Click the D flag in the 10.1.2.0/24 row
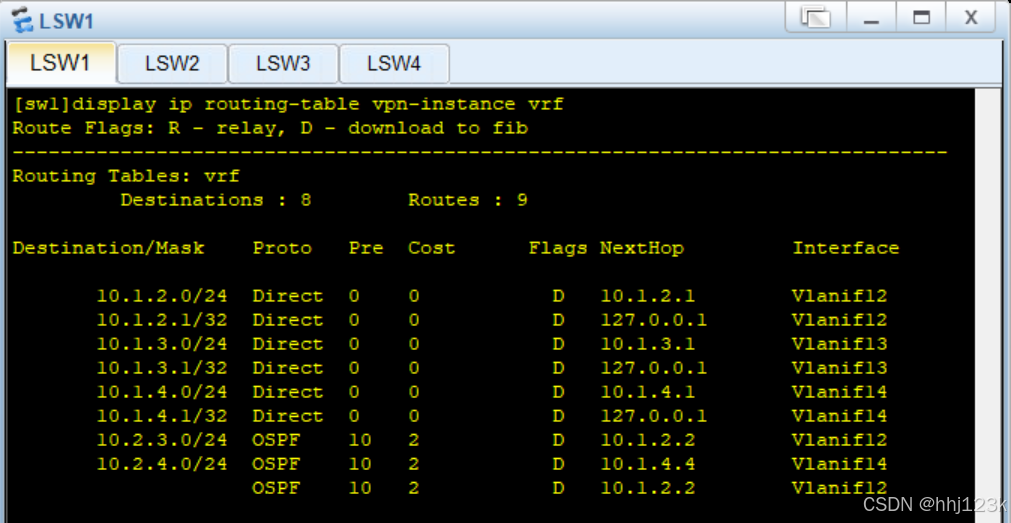Image resolution: width=1011 pixels, height=523 pixels. coord(558,296)
